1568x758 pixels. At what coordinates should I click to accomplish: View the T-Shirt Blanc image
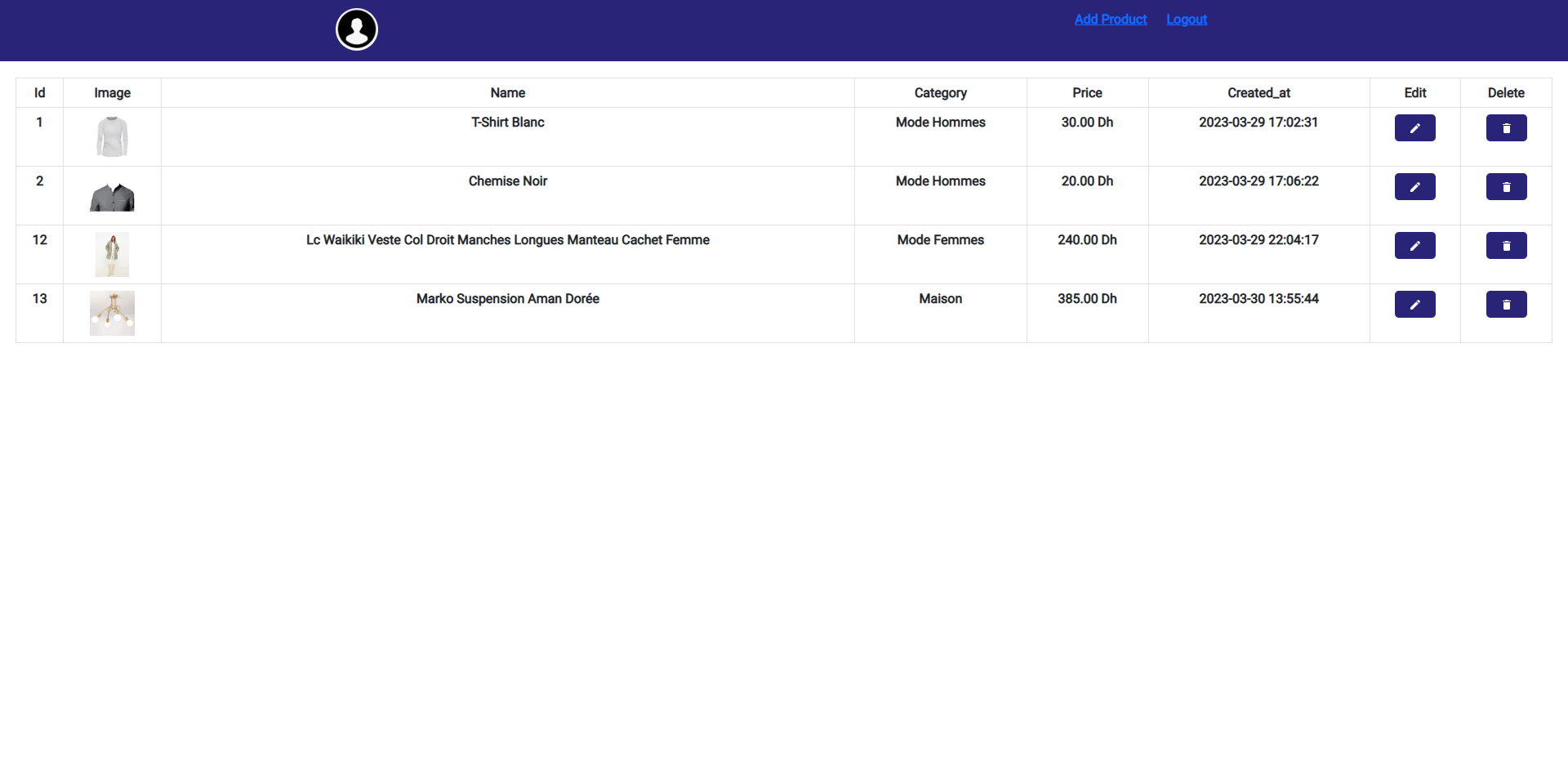coord(112,136)
